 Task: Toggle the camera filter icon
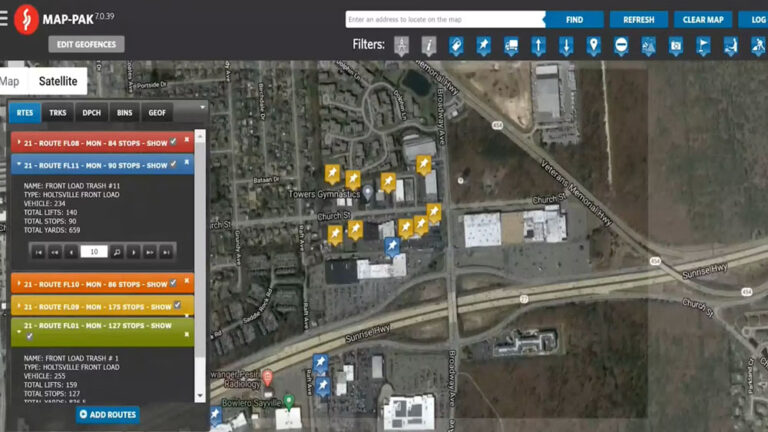676,46
